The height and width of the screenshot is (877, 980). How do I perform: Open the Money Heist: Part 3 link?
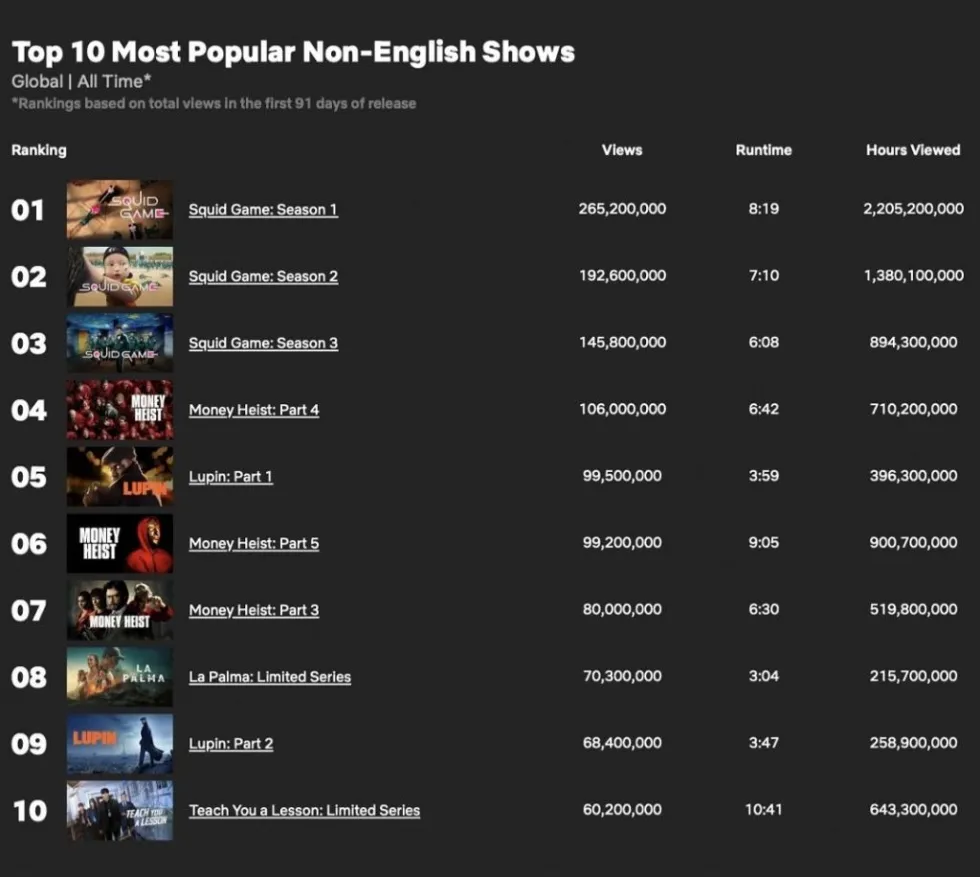(x=254, y=611)
